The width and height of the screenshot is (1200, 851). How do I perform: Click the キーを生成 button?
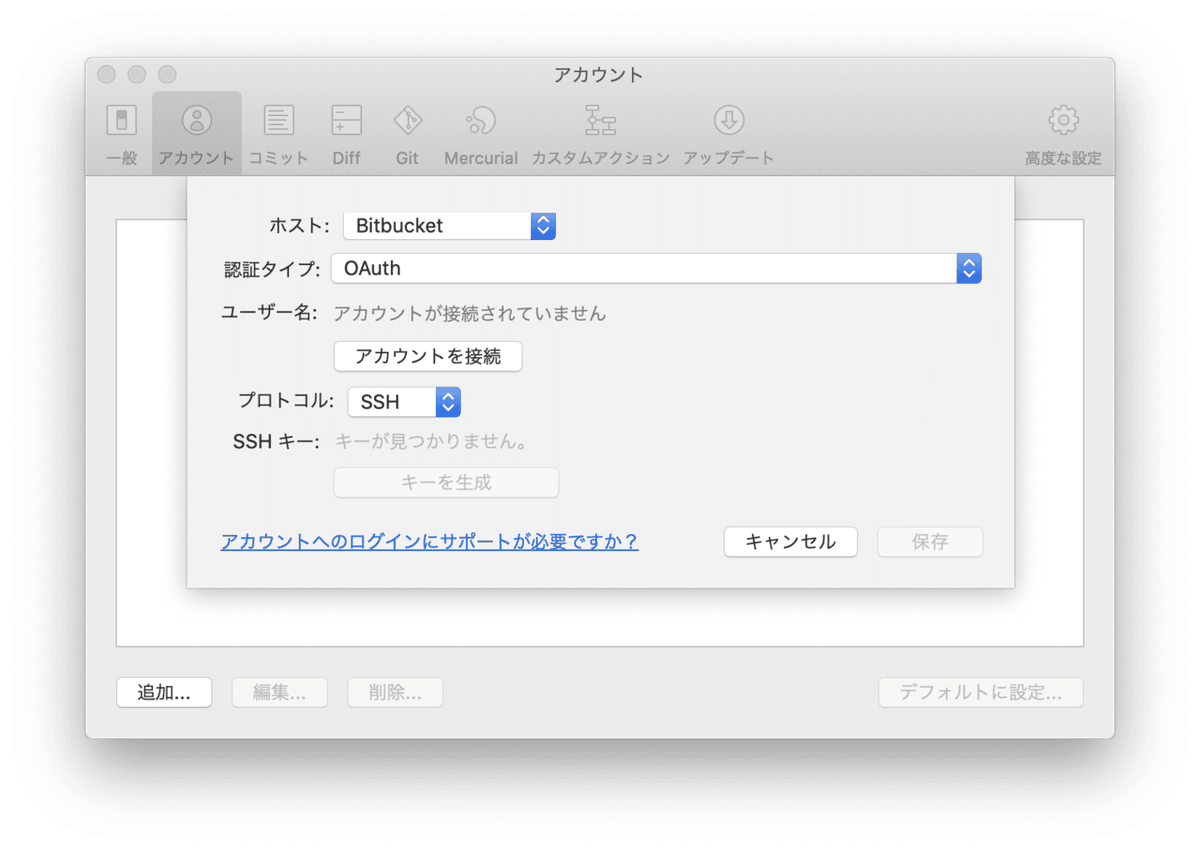tap(444, 482)
